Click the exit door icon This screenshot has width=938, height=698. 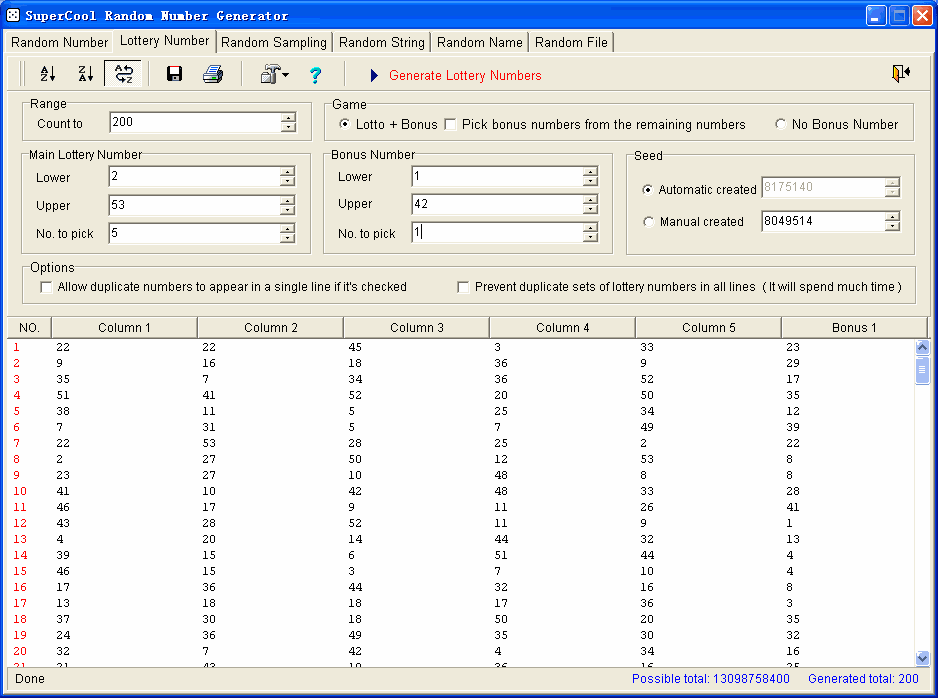901,74
